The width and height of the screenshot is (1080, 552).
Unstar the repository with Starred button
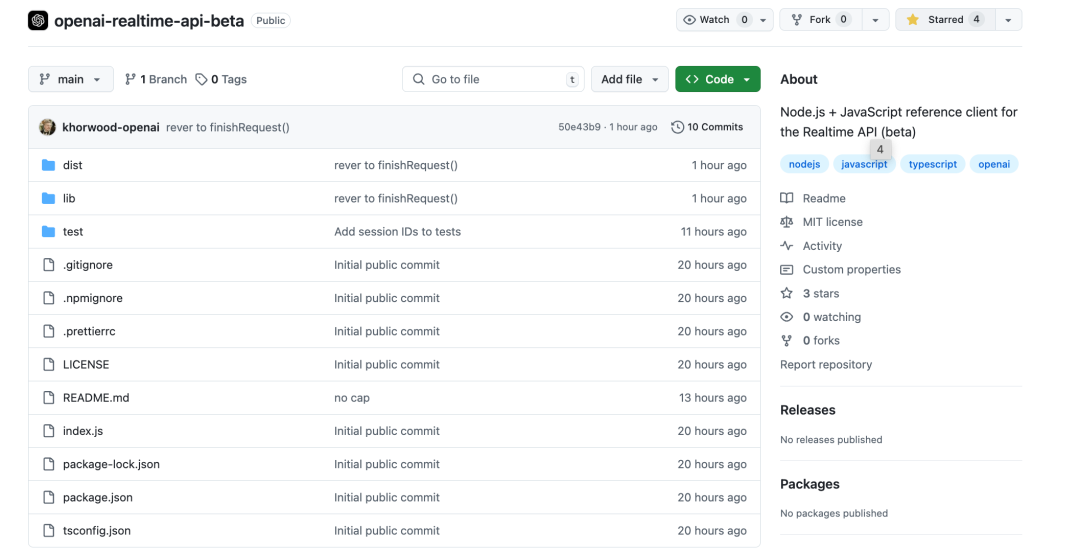pyautogui.click(x=944, y=20)
